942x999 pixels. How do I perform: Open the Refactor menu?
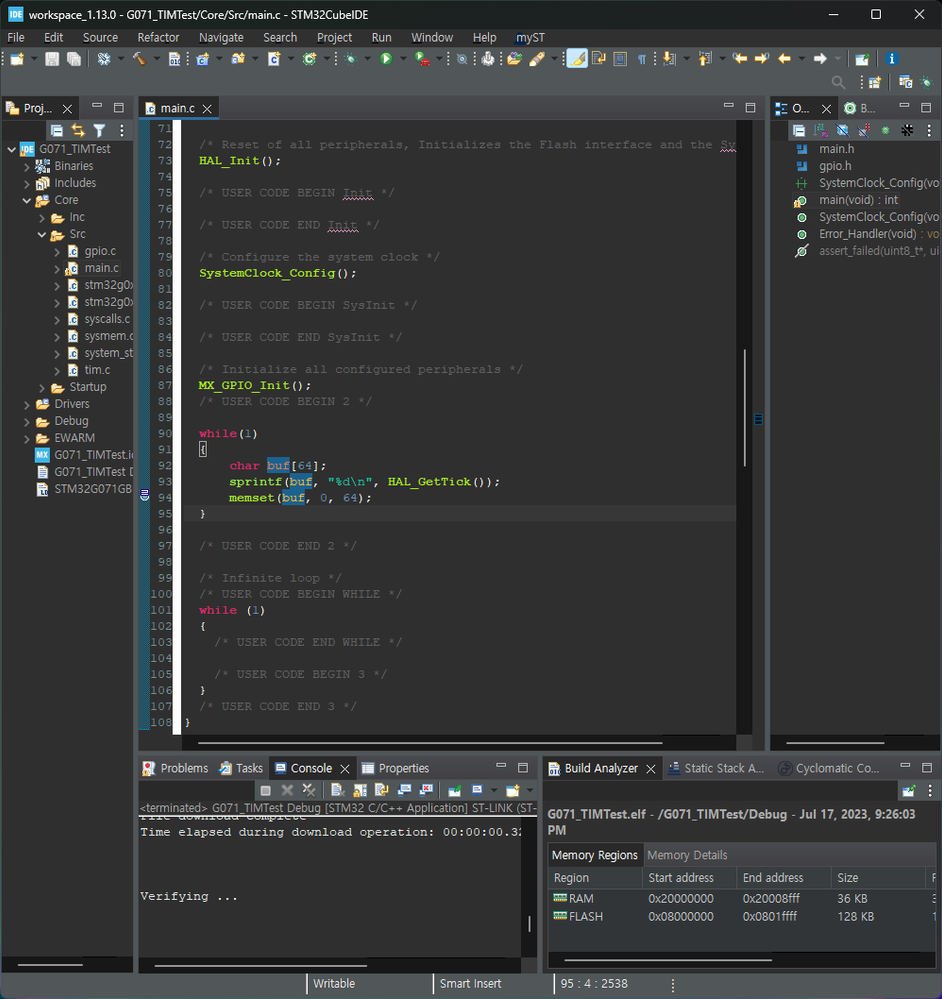coord(159,38)
